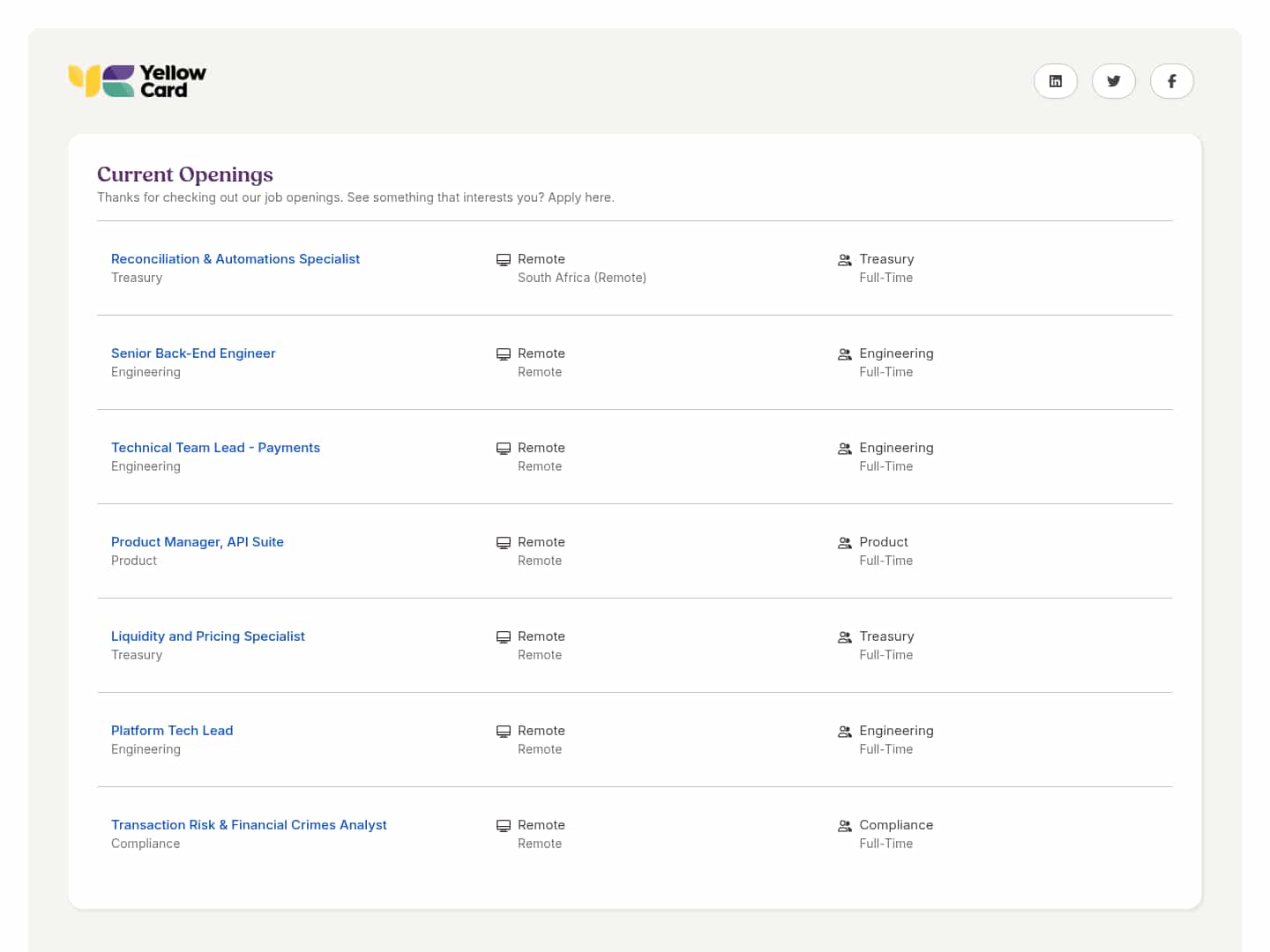Click the Yellow Card logo
1270x952 pixels.
(x=138, y=81)
